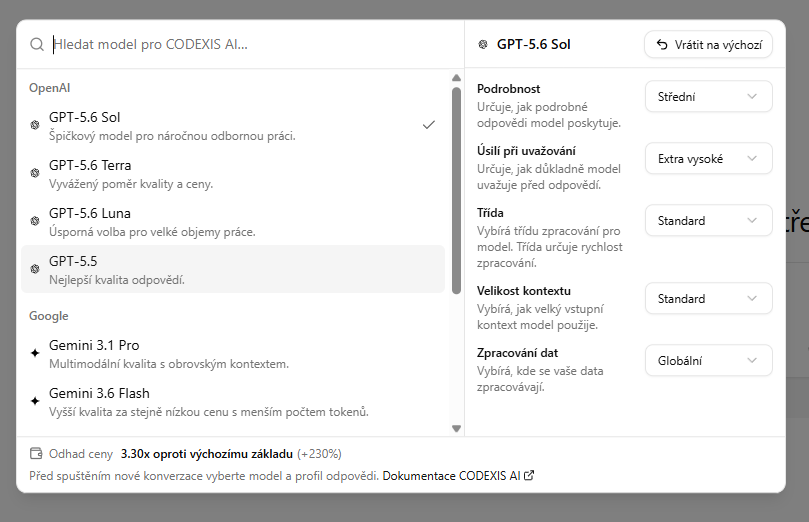Click the undo arrow icon in Vrátit na výchozí

(x=662, y=44)
